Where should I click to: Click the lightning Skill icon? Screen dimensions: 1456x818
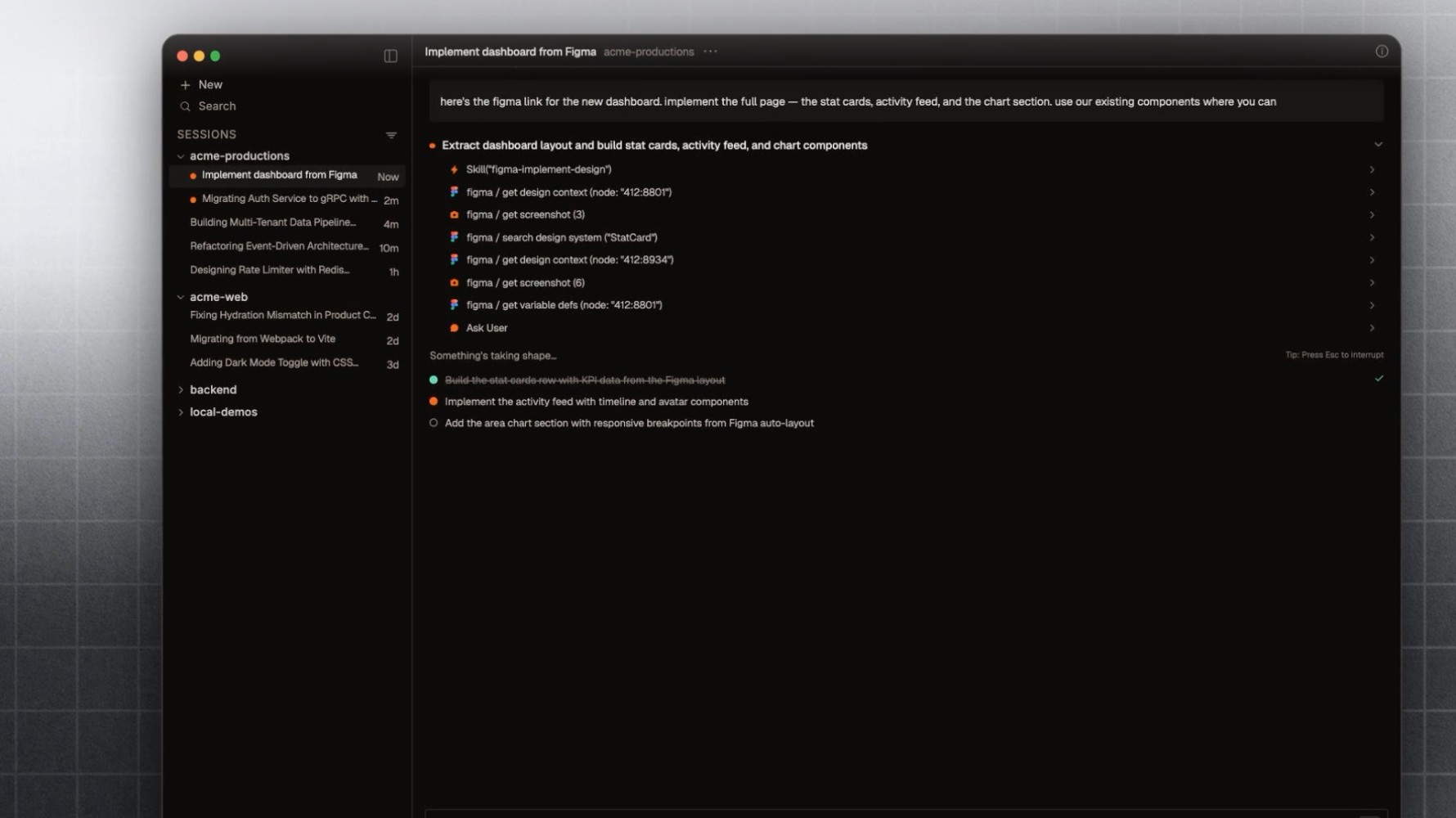454,169
